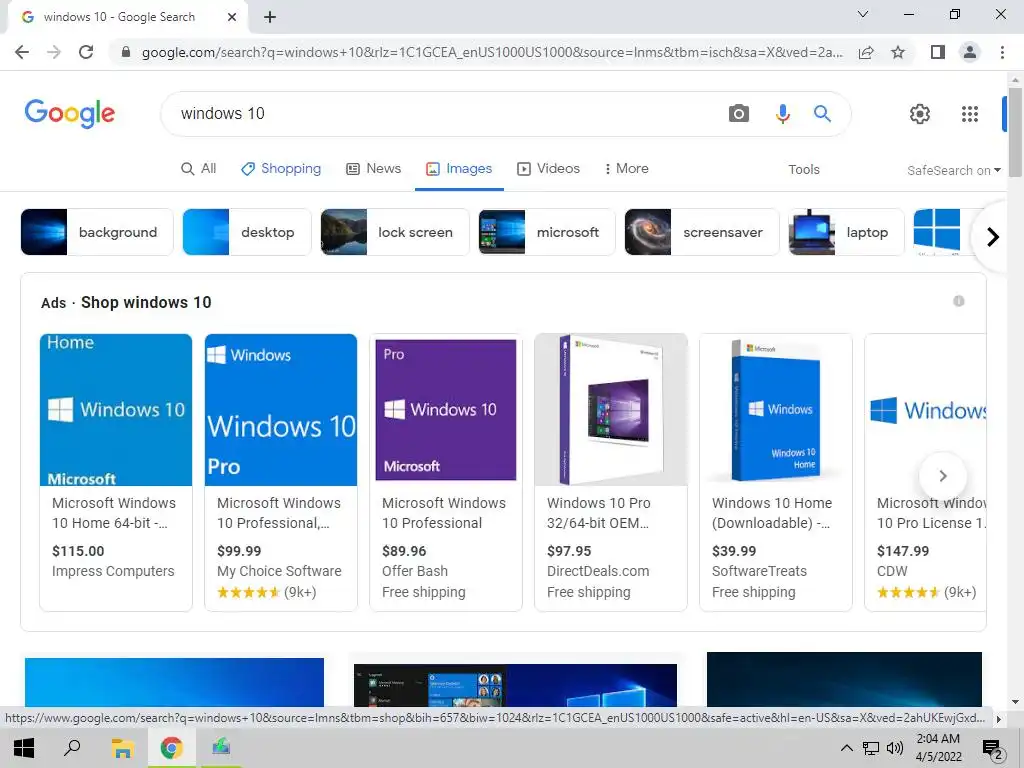Close the windows 10 Google Search tab

[232, 17]
